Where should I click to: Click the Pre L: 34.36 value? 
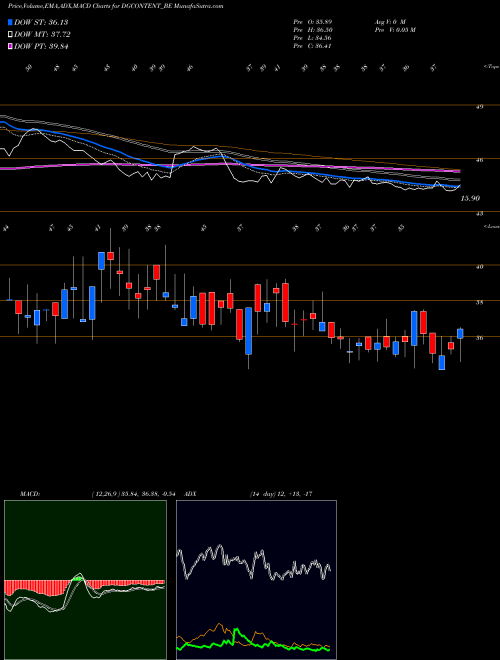(x=315, y=38)
